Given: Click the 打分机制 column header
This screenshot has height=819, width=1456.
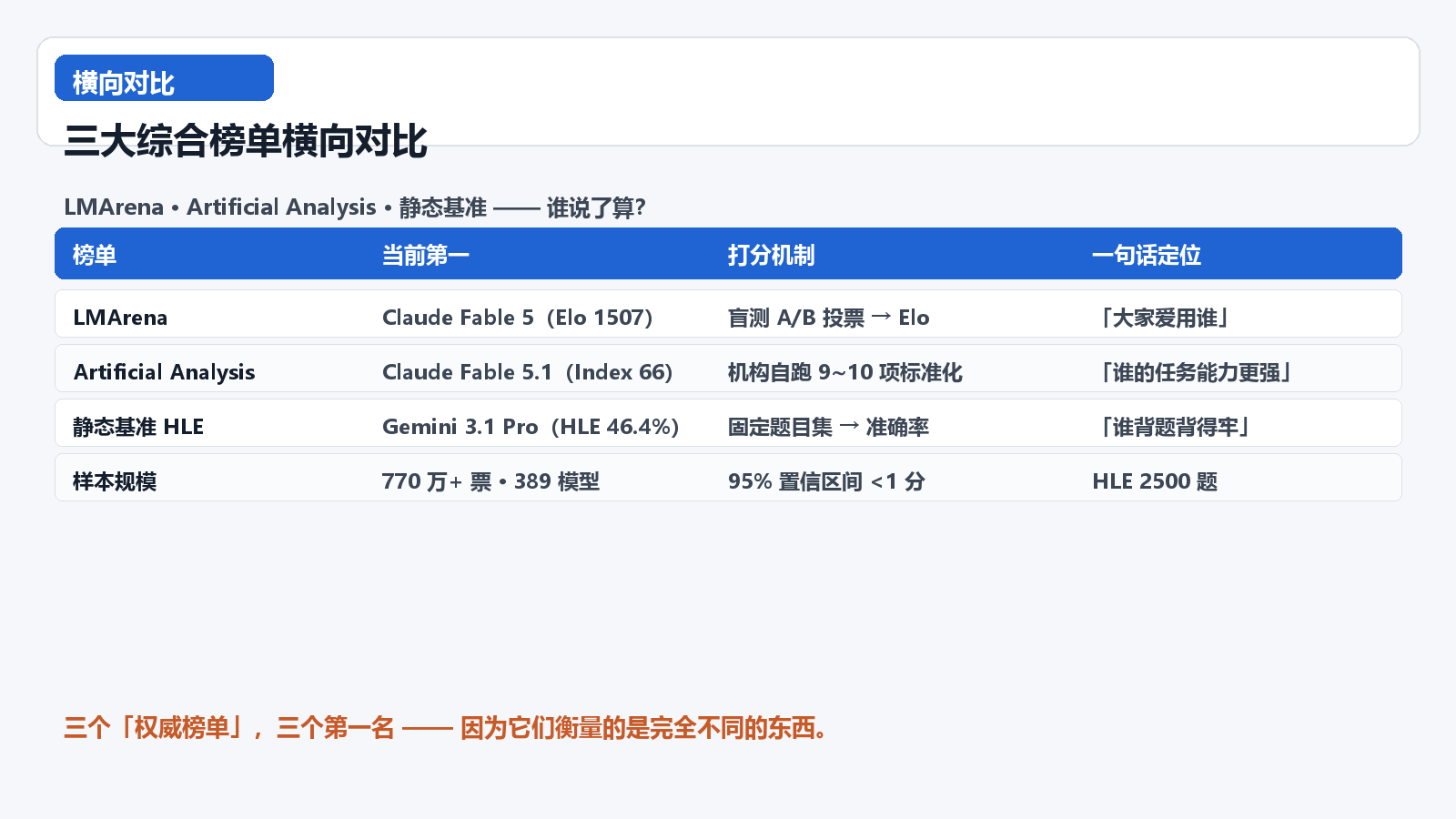Looking at the screenshot, I should tap(772, 255).
